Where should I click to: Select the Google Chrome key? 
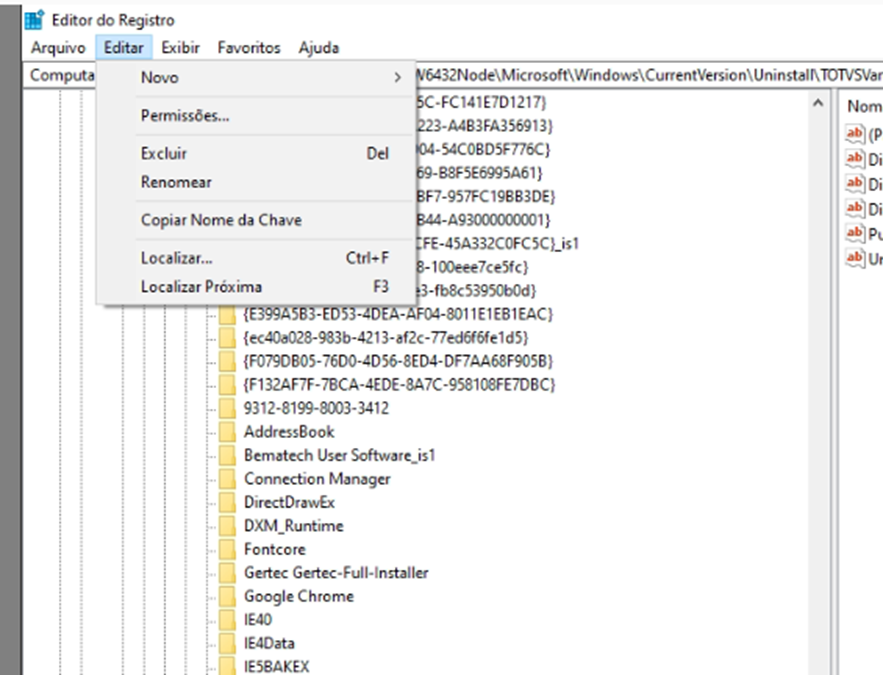coord(298,597)
